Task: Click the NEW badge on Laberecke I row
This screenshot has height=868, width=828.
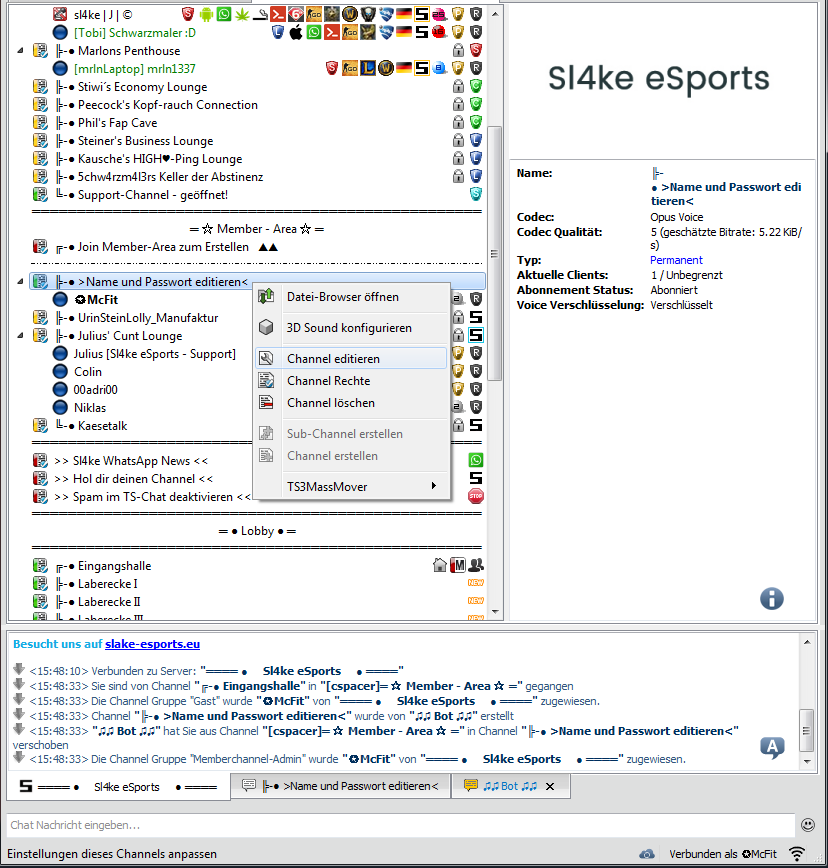Action: click(x=476, y=583)
